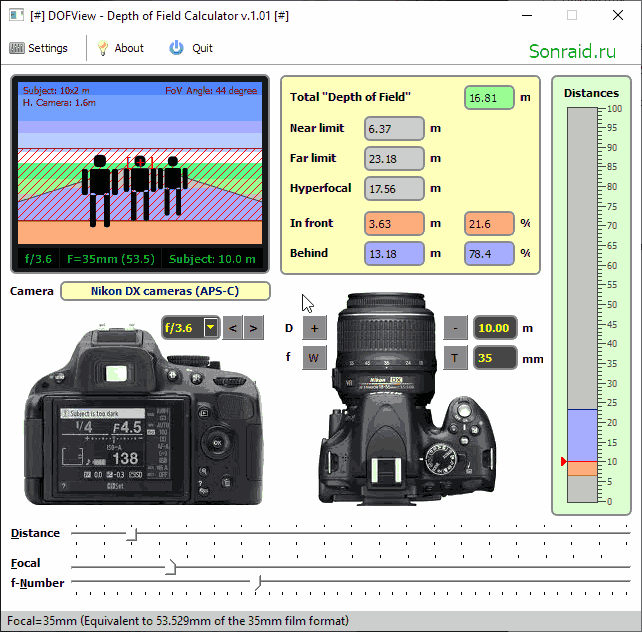
Task: Increase subject distance with plus button
Action: pyautogui.click(x=314, y=328)
